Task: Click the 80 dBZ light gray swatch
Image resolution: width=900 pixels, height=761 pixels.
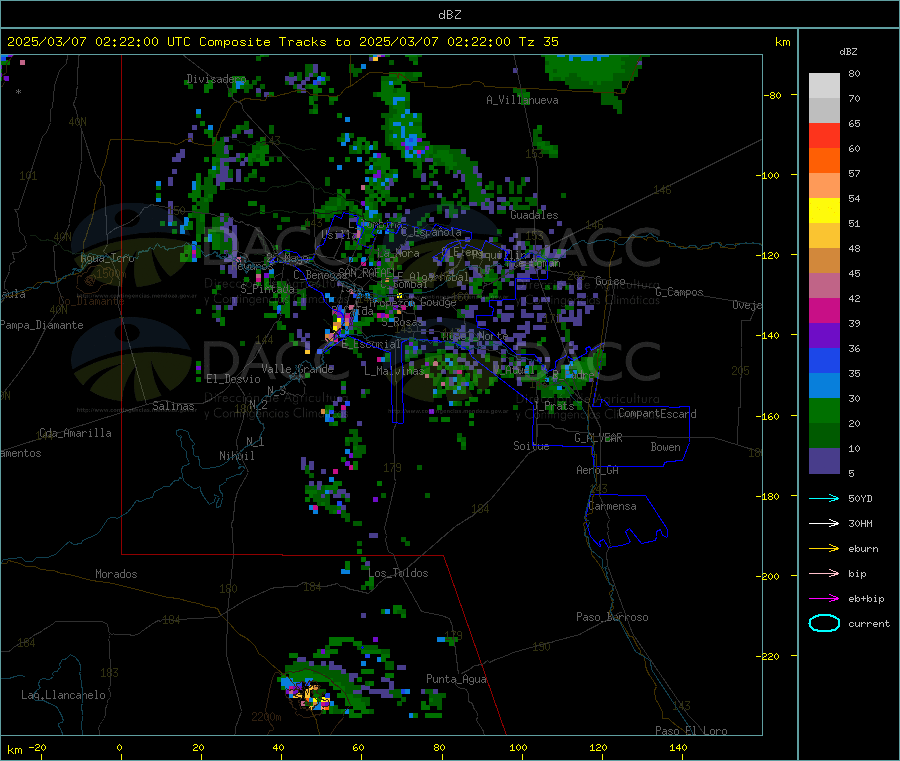Action: pyautogui.click(x=824, y=86)
